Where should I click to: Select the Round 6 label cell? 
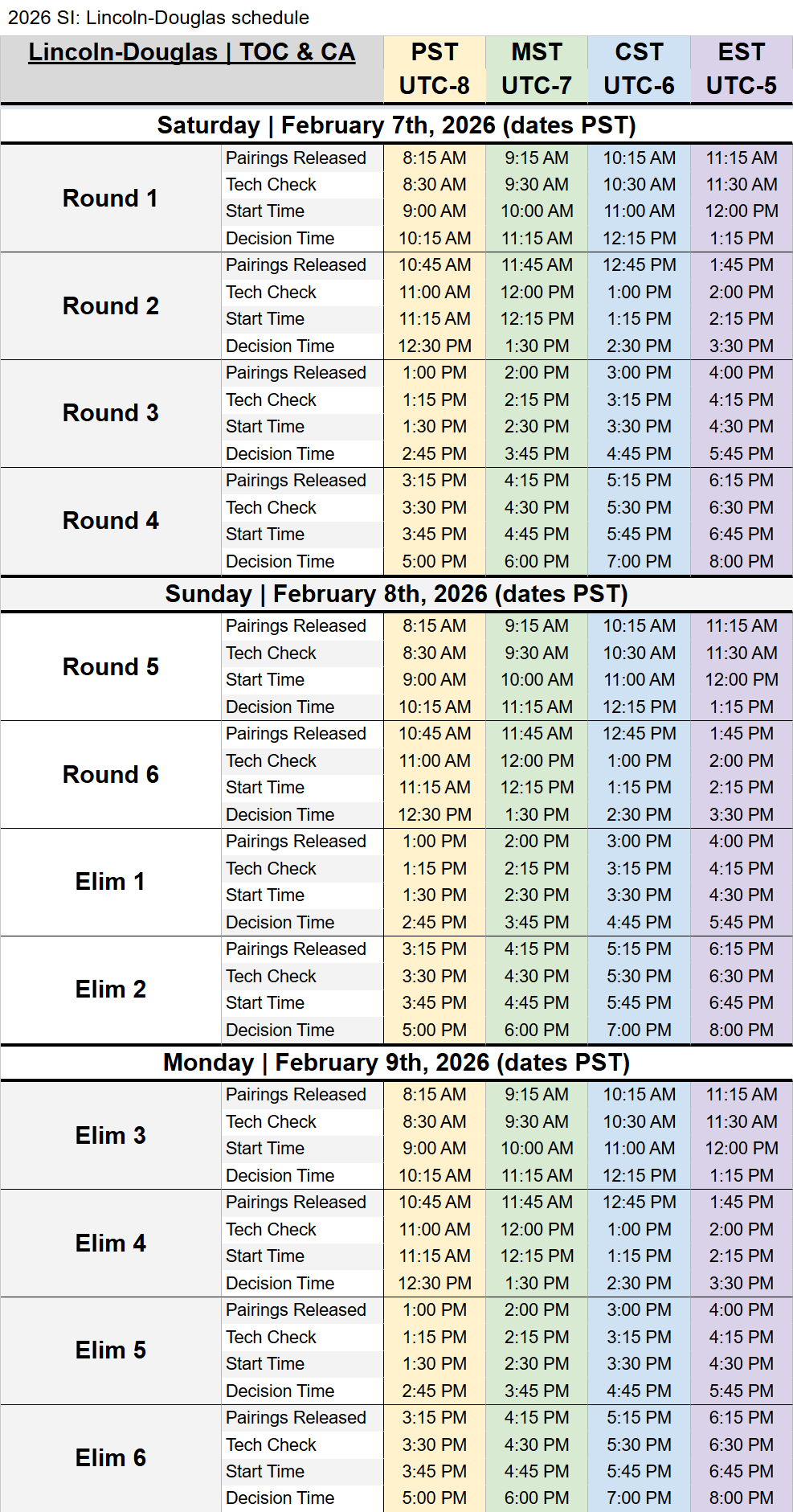[111, 775]
